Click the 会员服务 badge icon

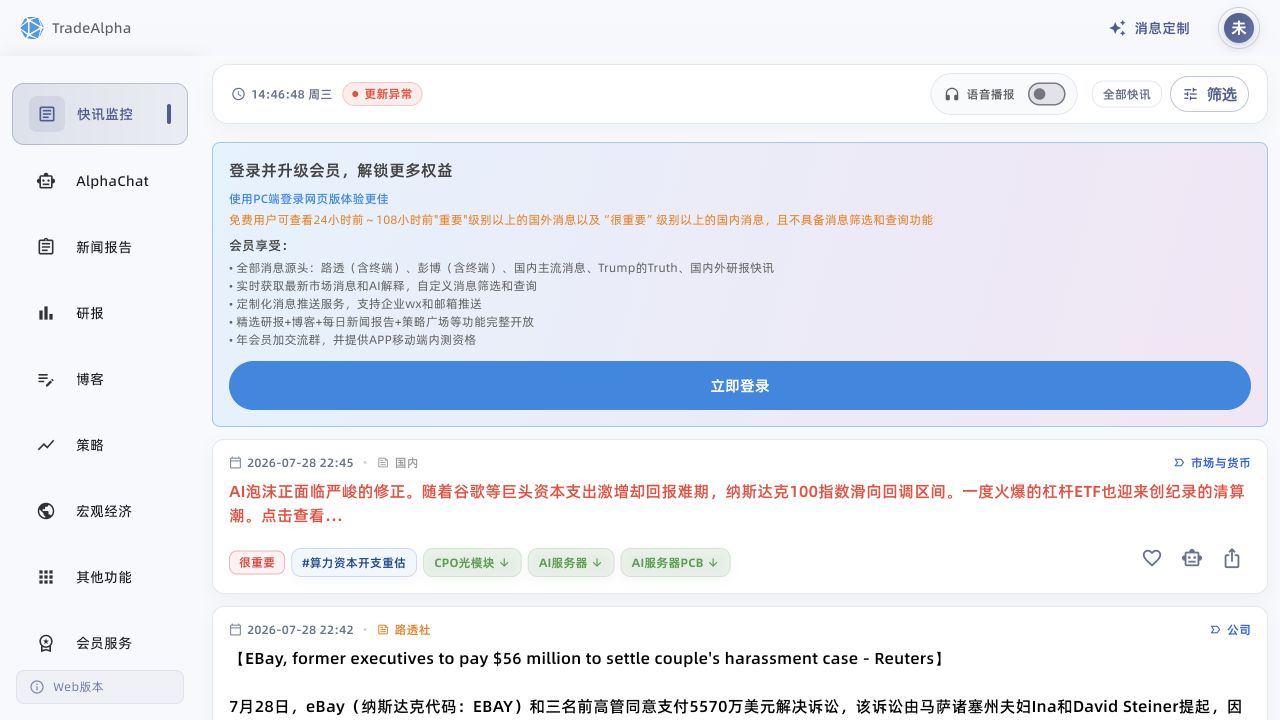(46, 643)
